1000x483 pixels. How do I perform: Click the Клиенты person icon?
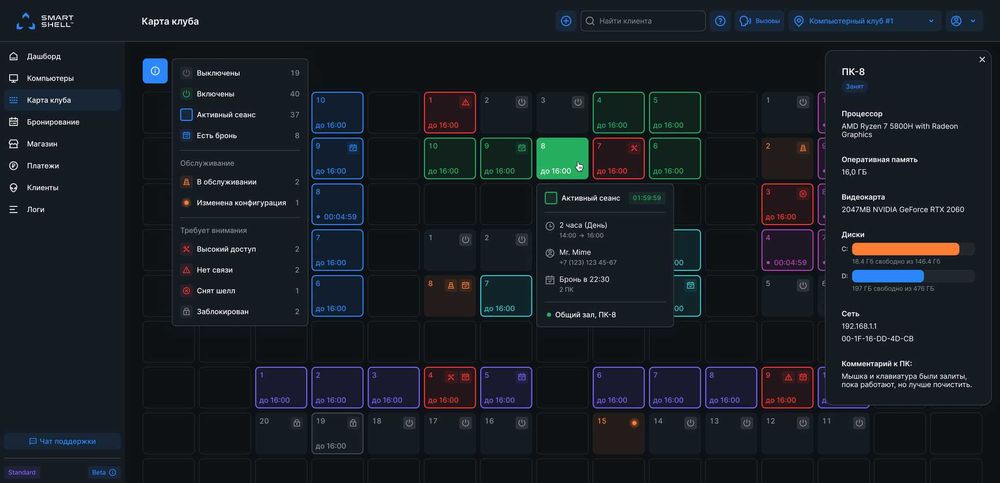click(x=13, y=188)
